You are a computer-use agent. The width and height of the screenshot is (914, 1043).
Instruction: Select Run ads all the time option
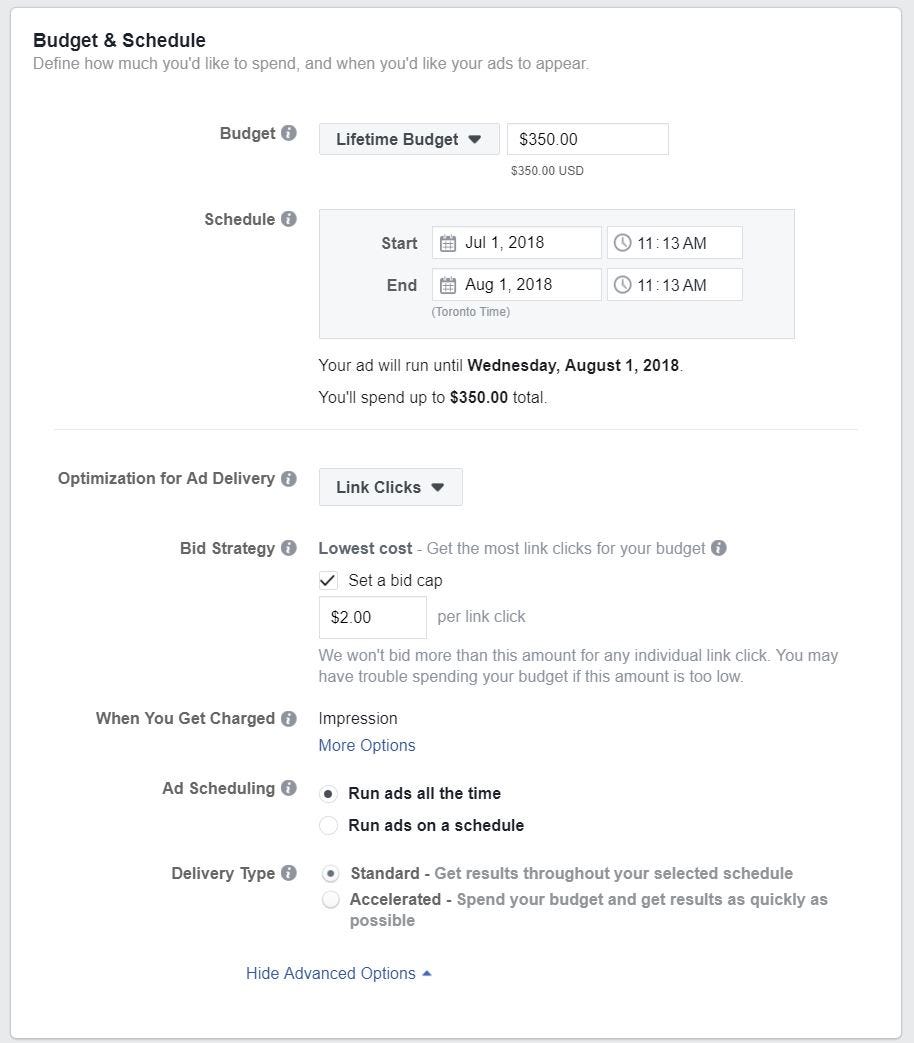coord(328,793)
